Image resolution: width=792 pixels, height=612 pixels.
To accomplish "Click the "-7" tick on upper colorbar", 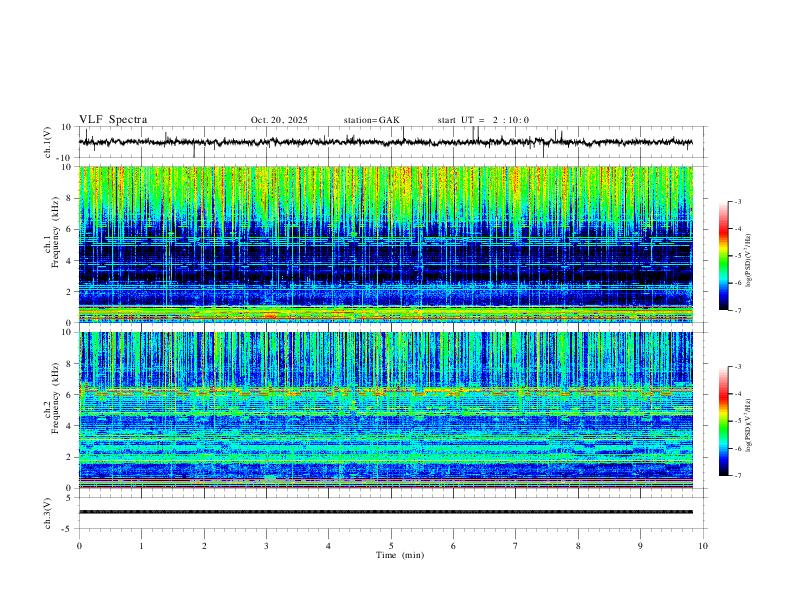I will [x=737, y=310].
